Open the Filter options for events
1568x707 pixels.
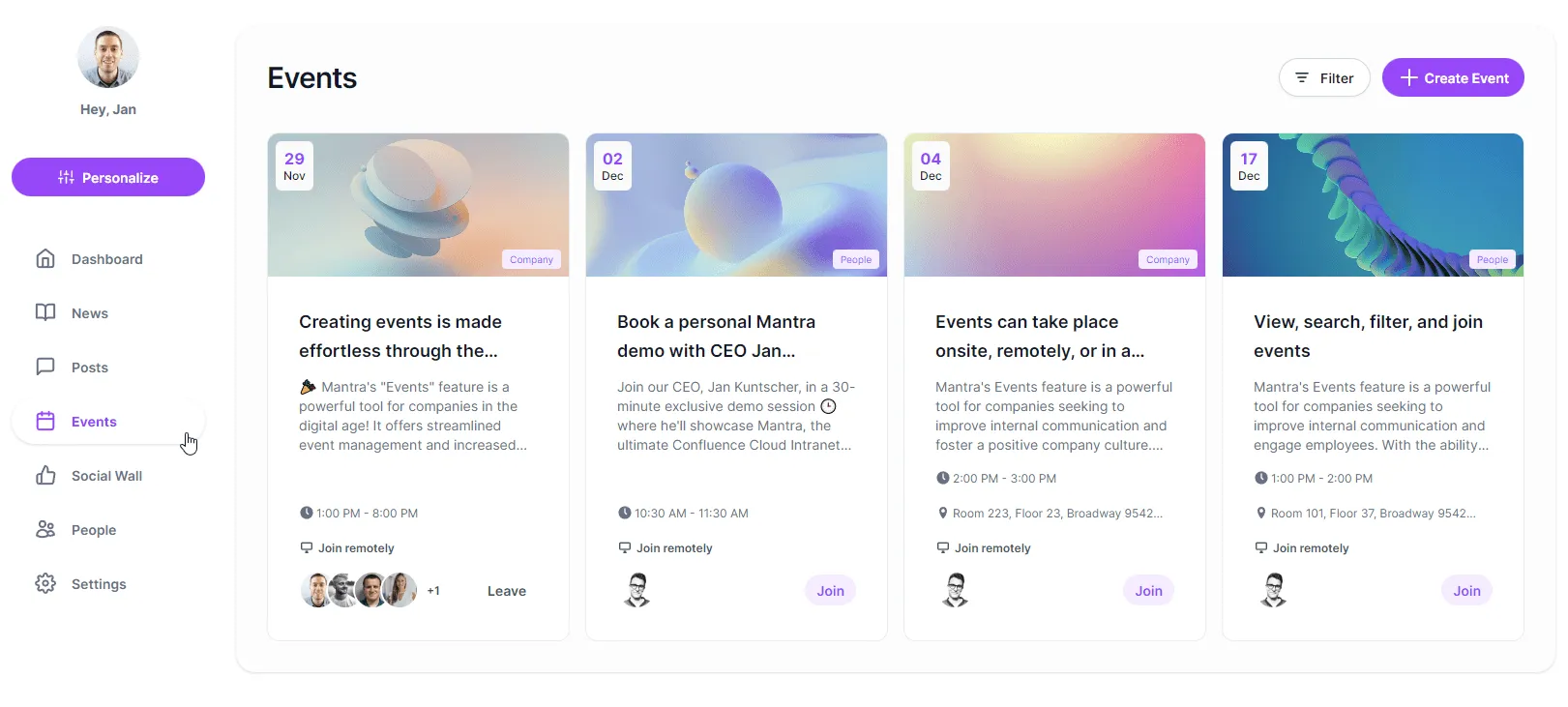(1323, 78)
